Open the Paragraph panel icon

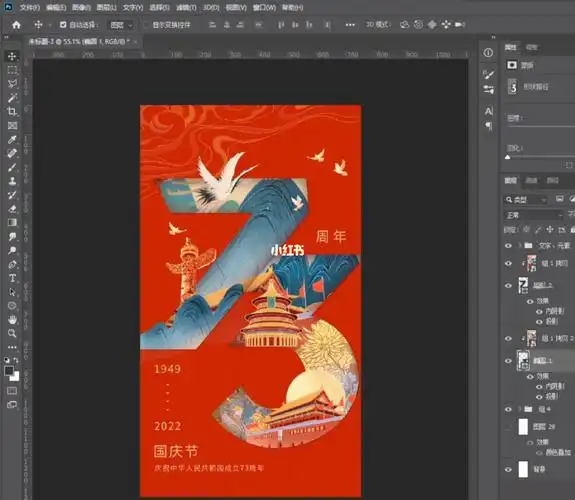[x=488, y=126]
